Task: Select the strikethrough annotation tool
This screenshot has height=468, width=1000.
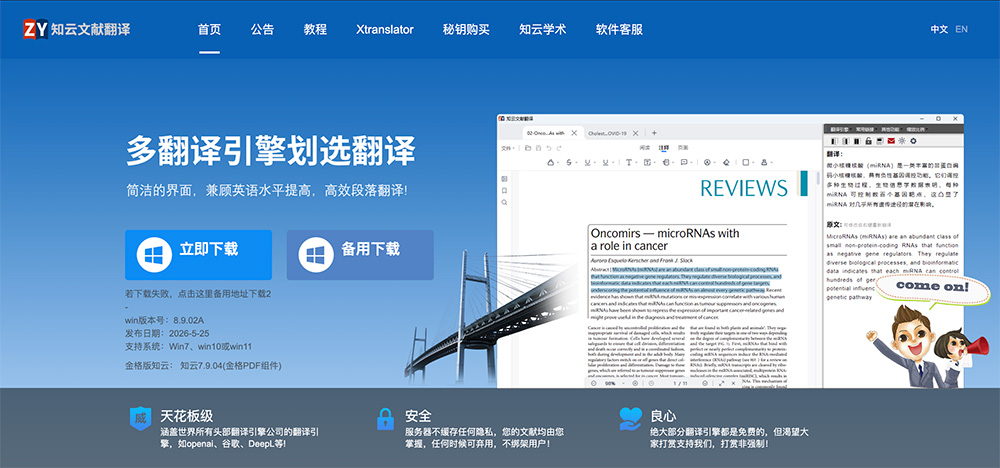Action: 569,163
